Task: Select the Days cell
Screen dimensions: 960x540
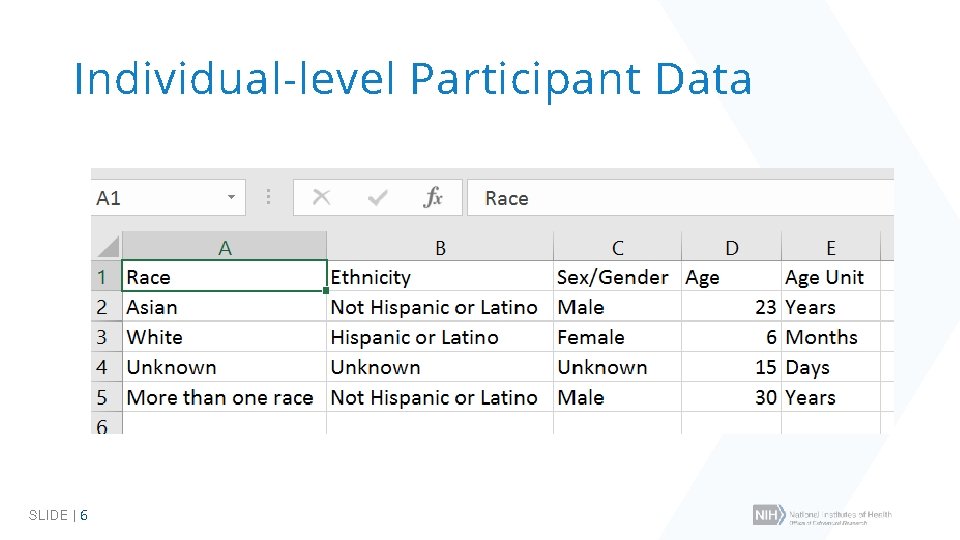Action: 831,367
